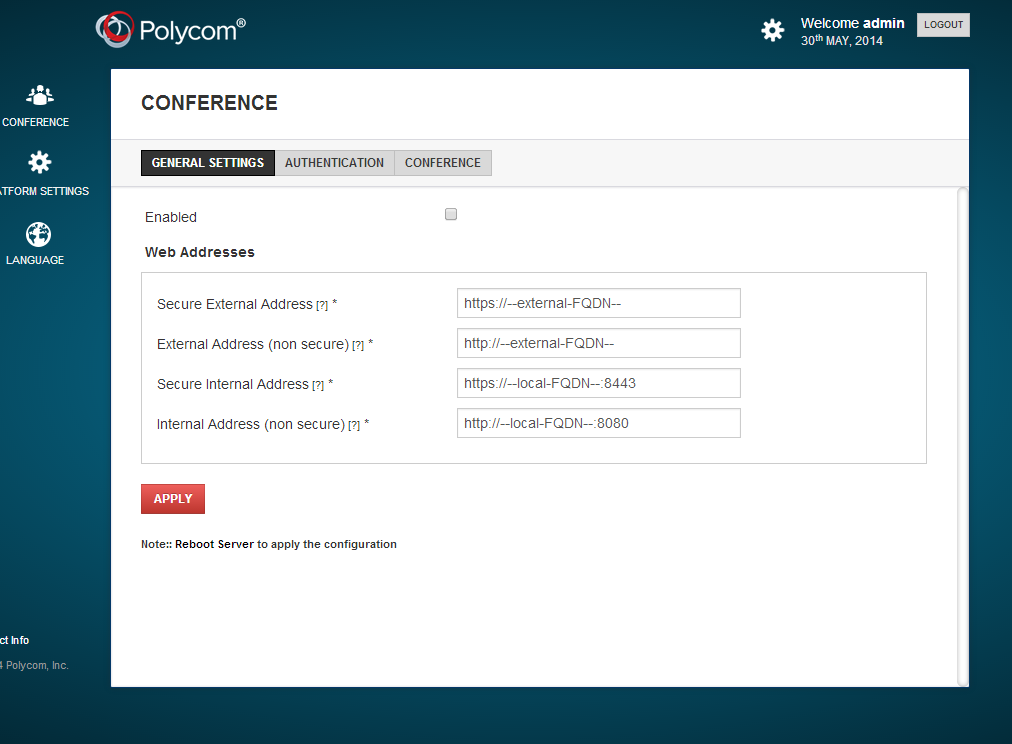Click the 'Web Addresses' heading
This screenshot has width=1012, height=744.
[199, 252]
